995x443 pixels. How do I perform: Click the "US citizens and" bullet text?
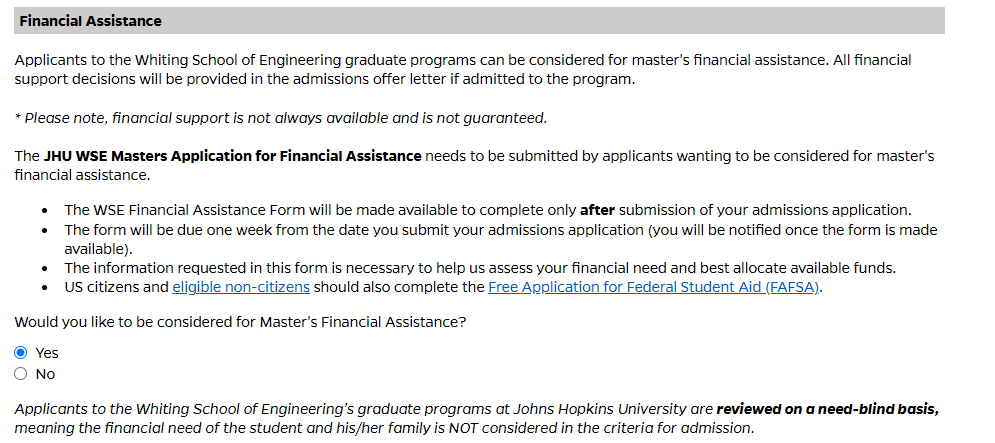click(117, 288)
